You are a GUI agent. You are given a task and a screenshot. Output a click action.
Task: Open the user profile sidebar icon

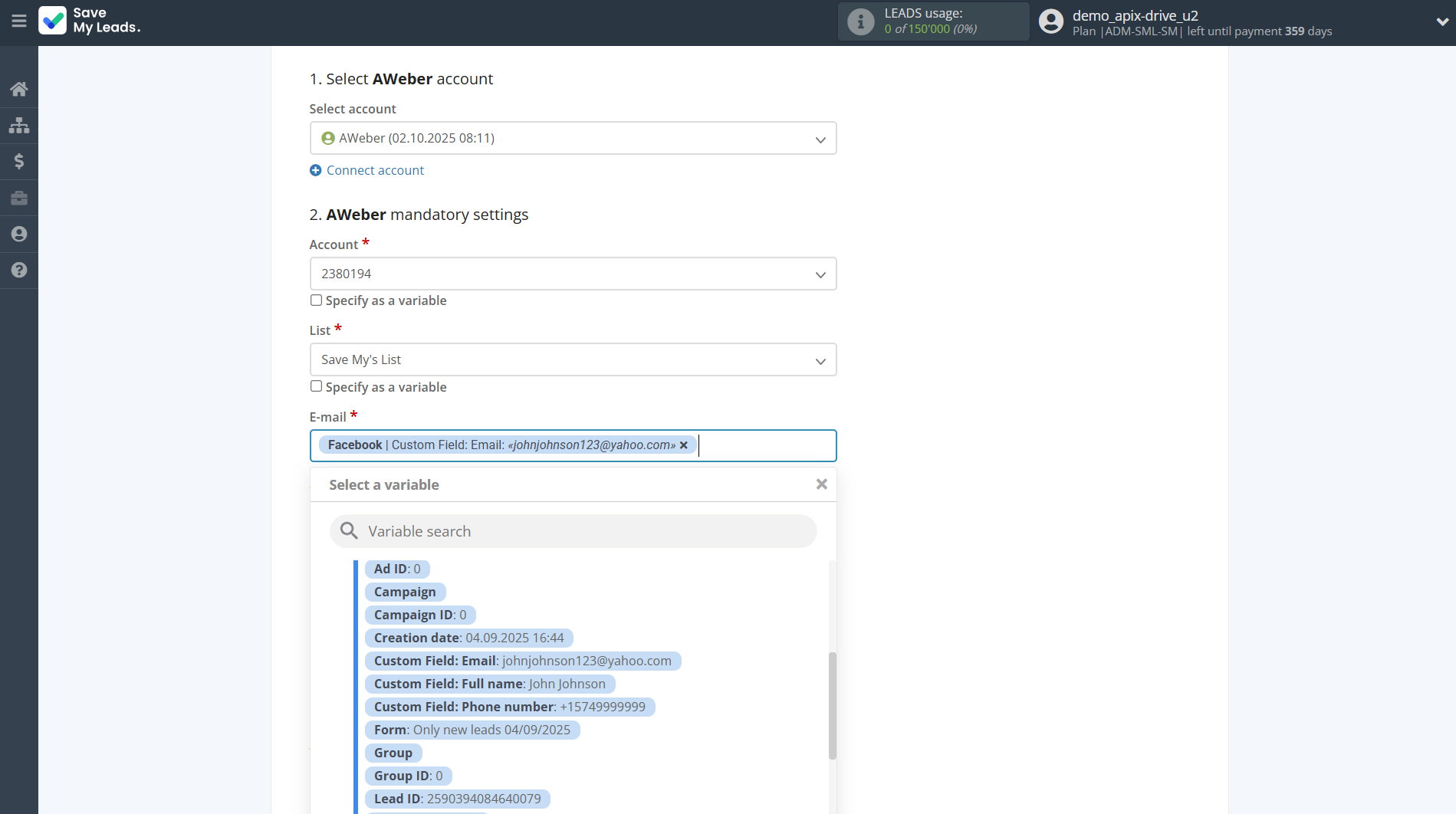pyautogui.click(x=19, y=234)
